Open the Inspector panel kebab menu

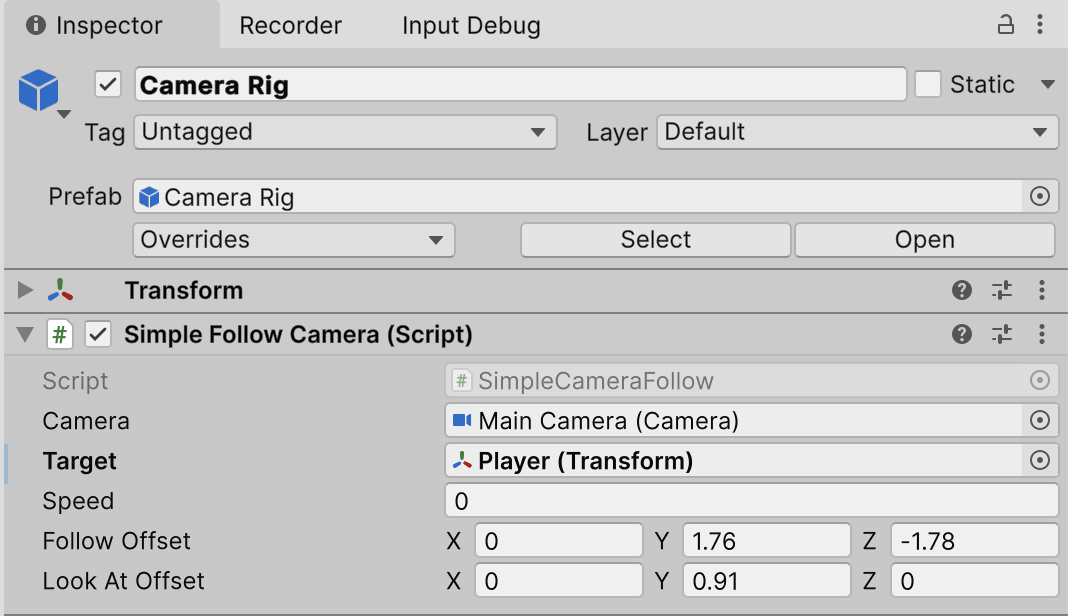click(x=1043, y=25)
